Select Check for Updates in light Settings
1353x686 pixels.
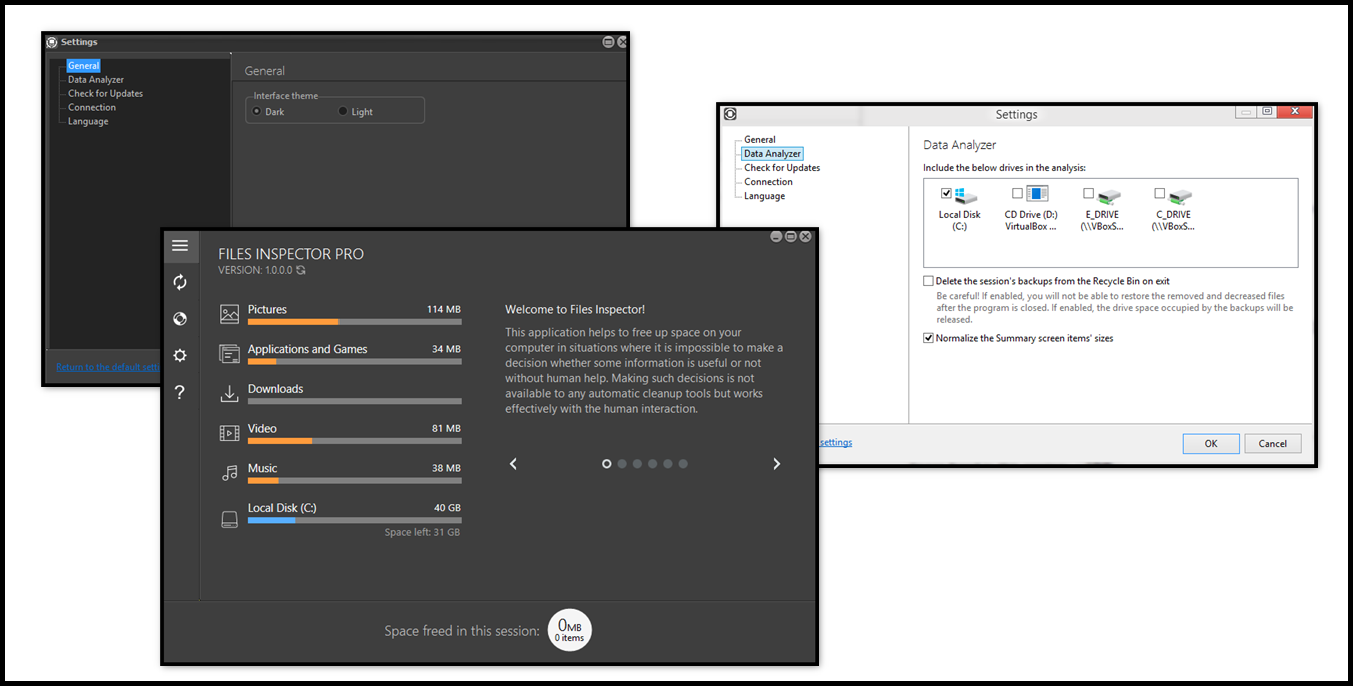point(782,168)
